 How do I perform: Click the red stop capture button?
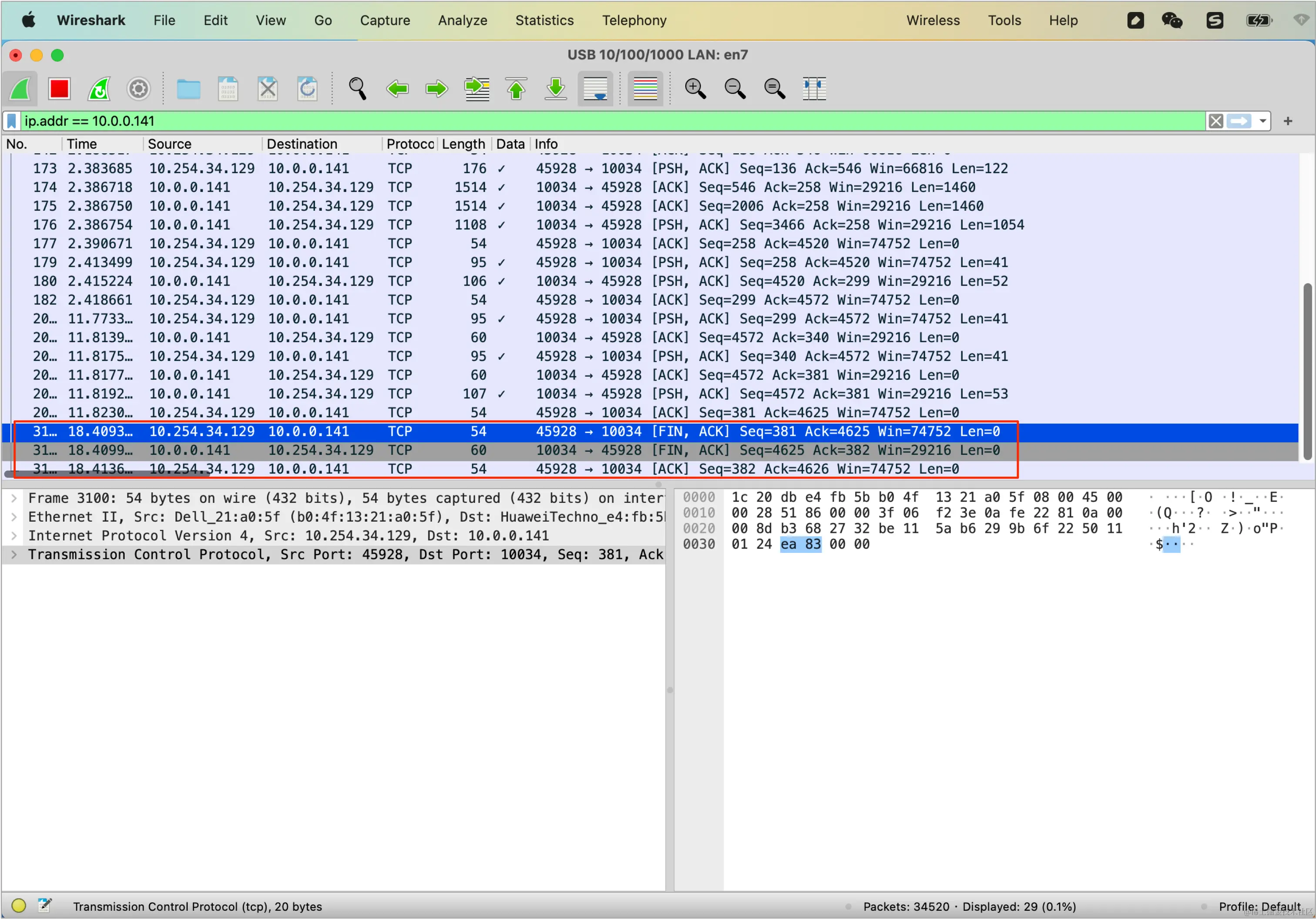tap(59, 89)
